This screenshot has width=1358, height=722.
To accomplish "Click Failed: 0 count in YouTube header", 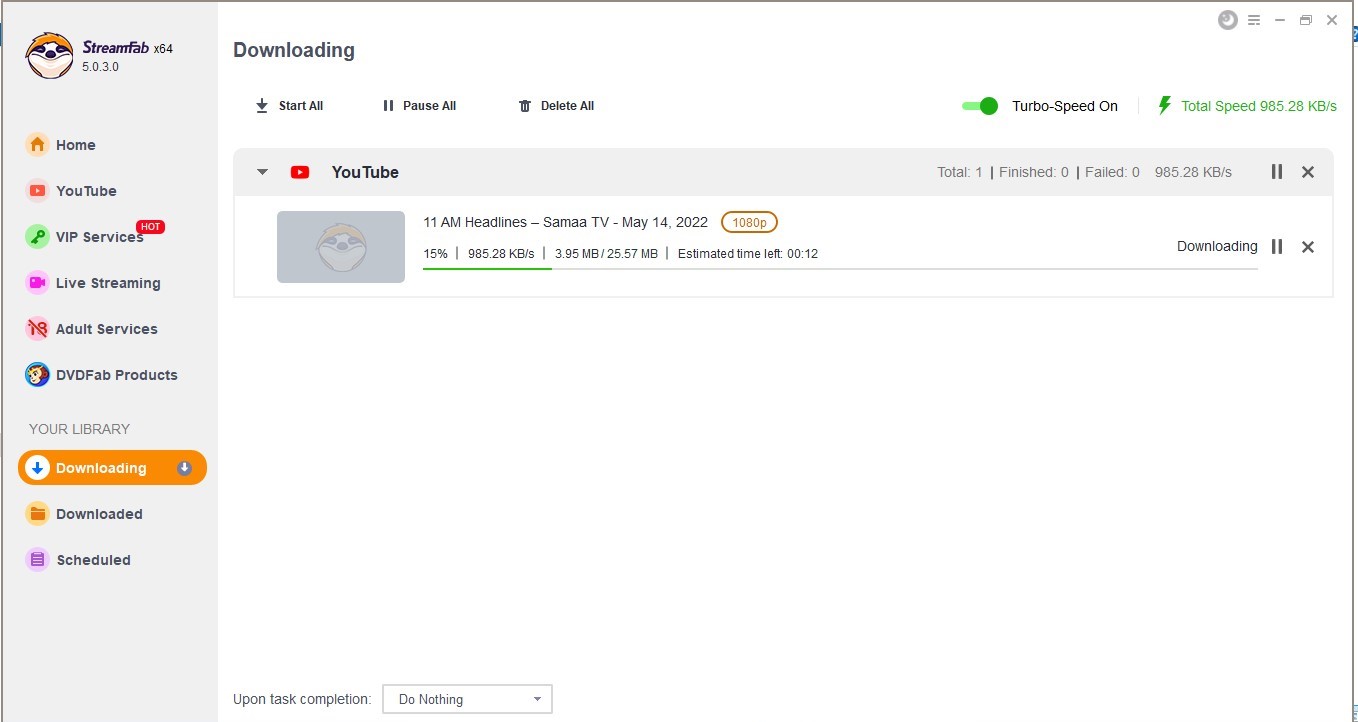I will click(1112, 172).
